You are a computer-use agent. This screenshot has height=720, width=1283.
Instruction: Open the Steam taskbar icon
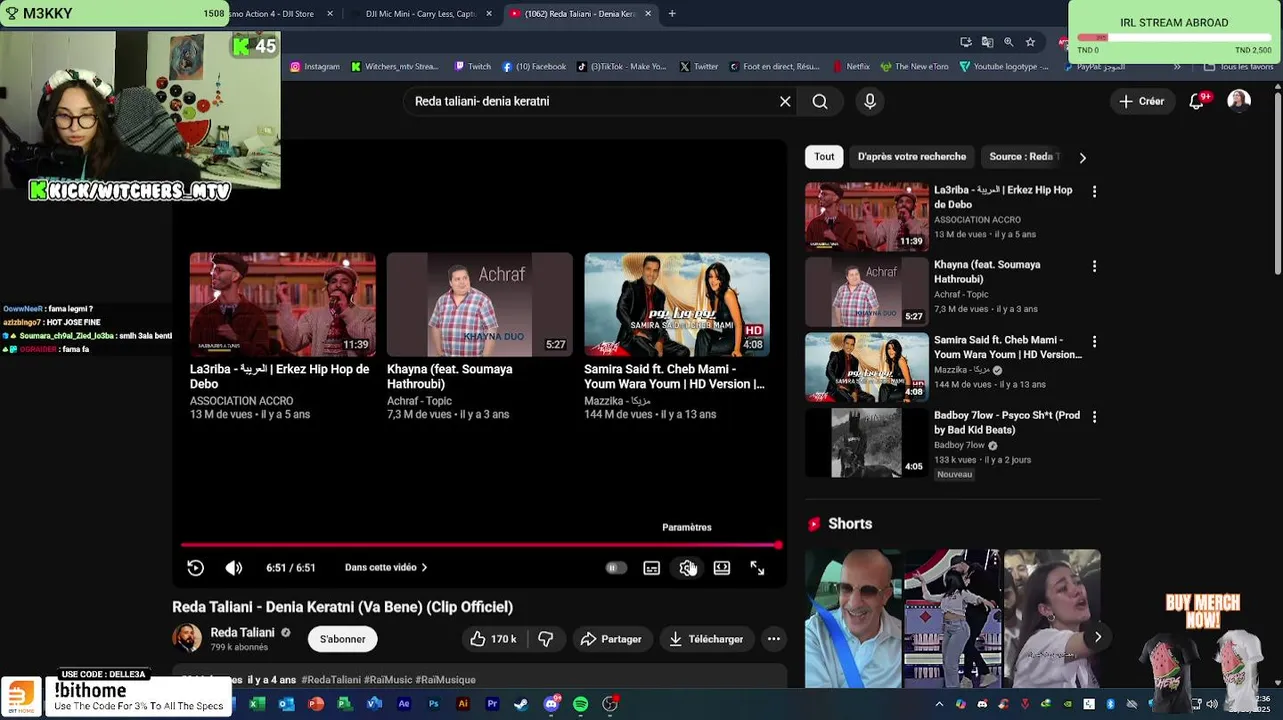(521, 704)
